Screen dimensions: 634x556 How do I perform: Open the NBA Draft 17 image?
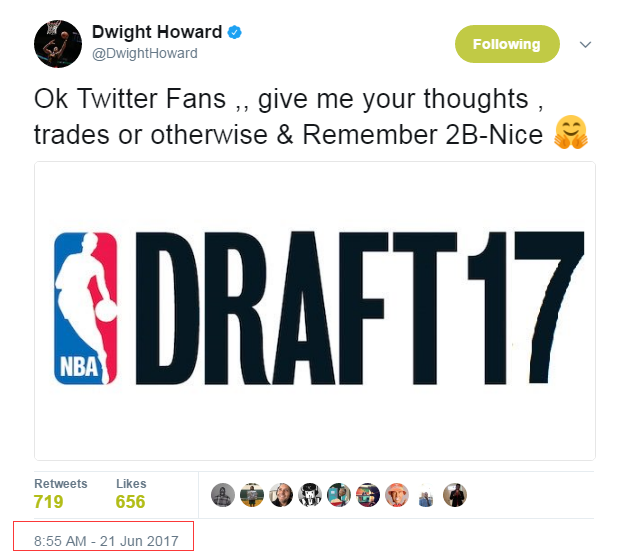pos(315,311)
